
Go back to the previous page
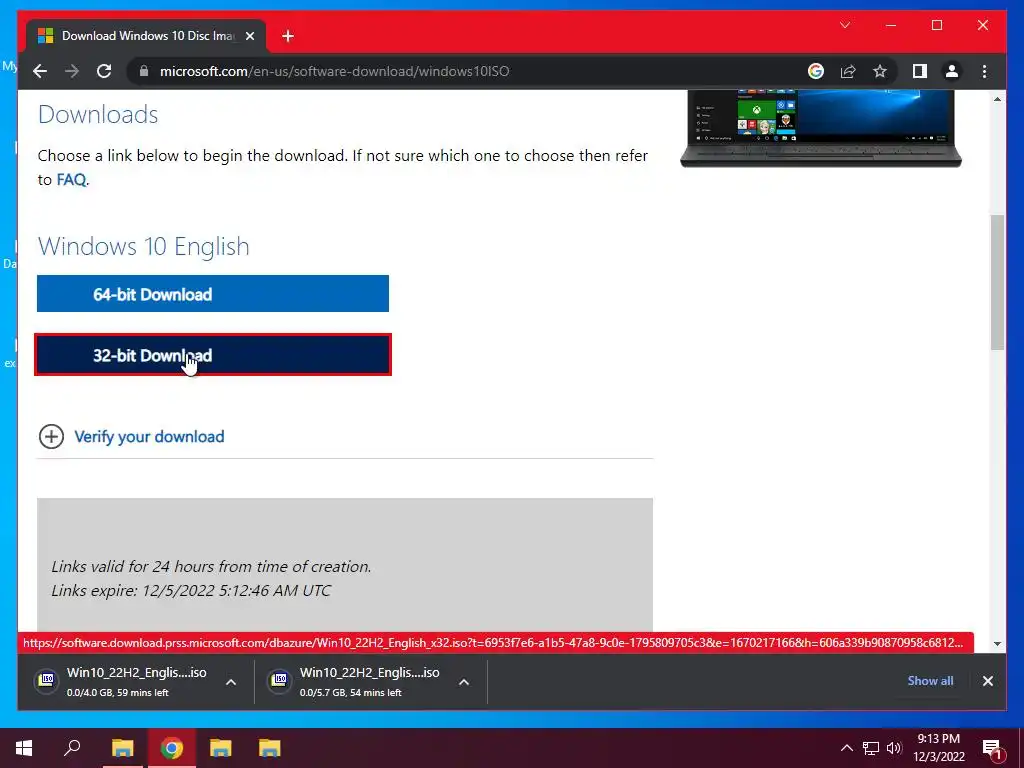coord(40,71)
